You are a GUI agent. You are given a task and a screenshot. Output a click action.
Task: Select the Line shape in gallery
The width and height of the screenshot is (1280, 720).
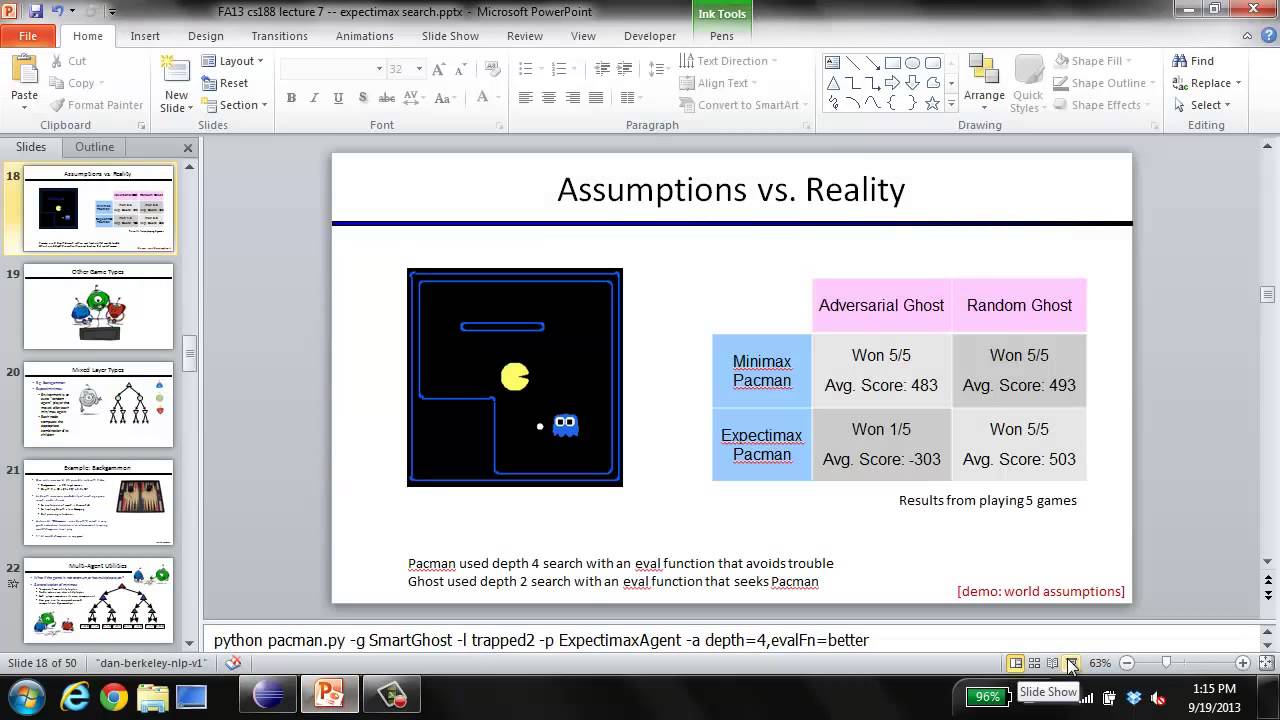point(853,63)
